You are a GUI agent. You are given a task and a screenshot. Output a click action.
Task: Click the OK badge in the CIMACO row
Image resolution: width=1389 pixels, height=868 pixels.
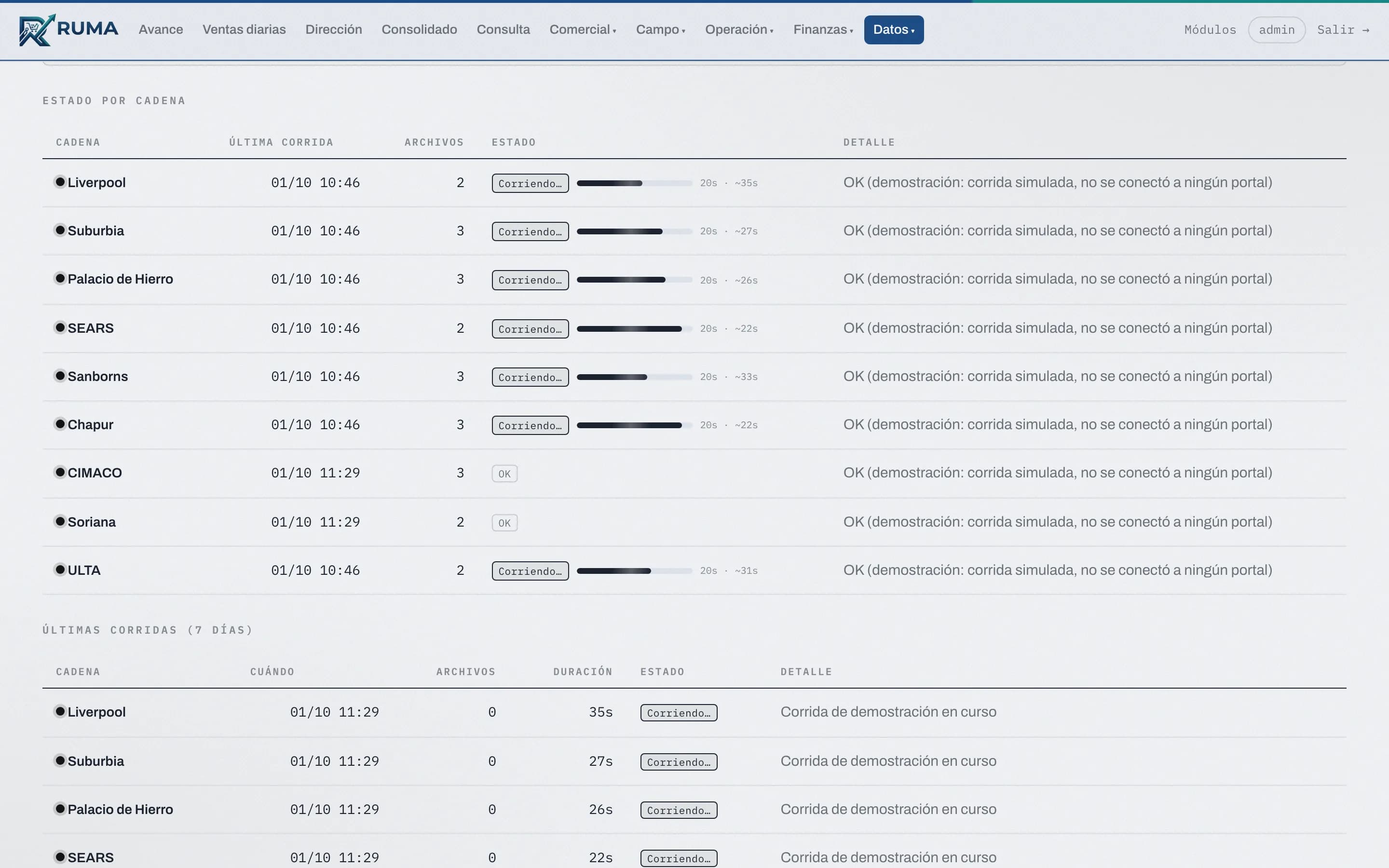pyautogui.click(x=504, y=474)
